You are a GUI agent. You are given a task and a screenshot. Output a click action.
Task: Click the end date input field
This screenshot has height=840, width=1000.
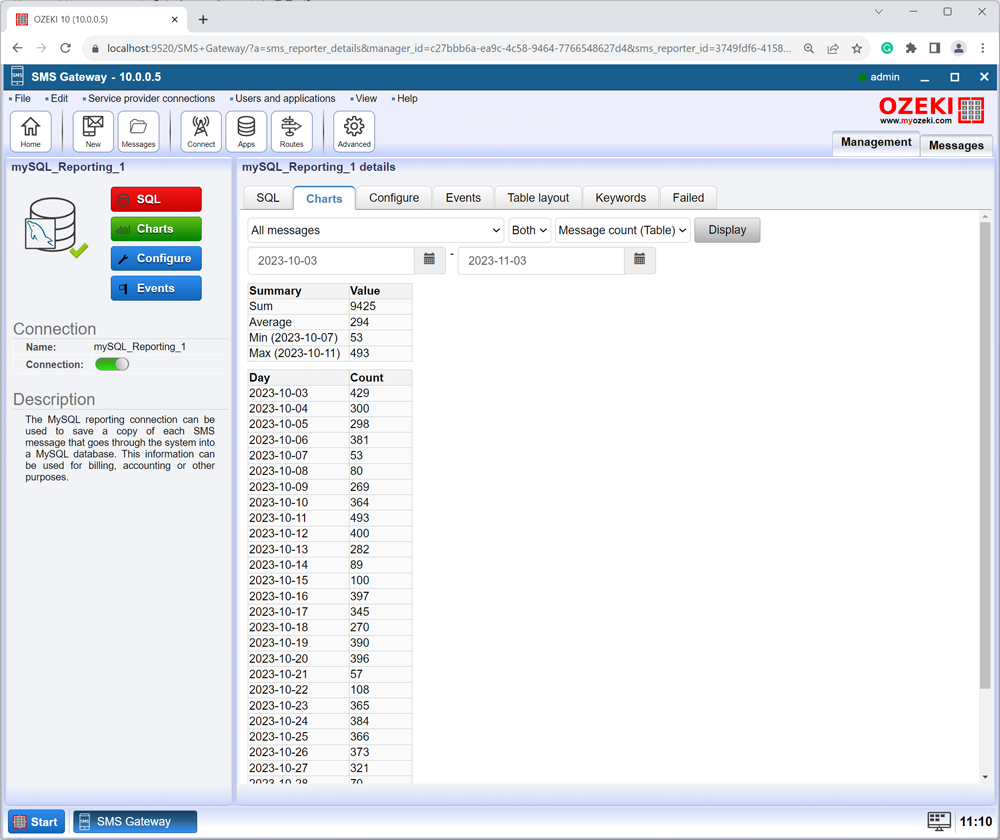point(541,260)
